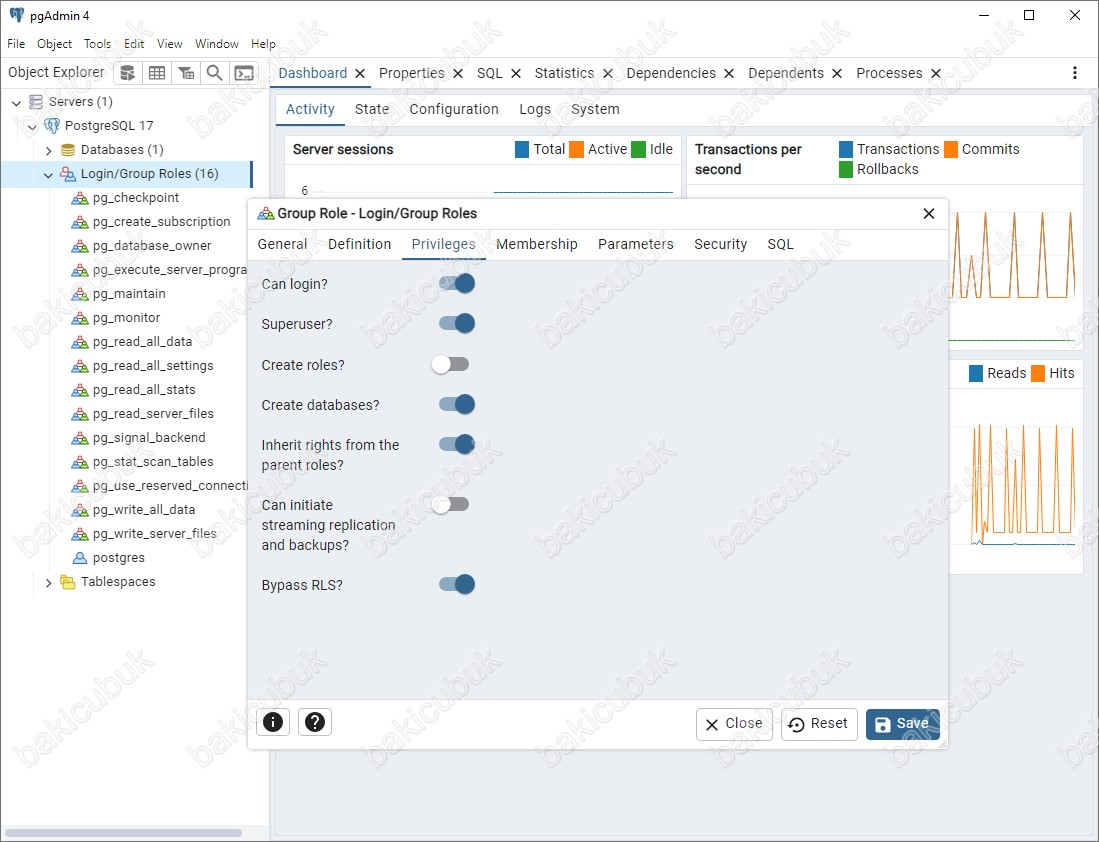The width and height of the screenshot is (1099, 842).
Task: Collapse the PostgreSQL 17 server node
Action: pos(32,127)
